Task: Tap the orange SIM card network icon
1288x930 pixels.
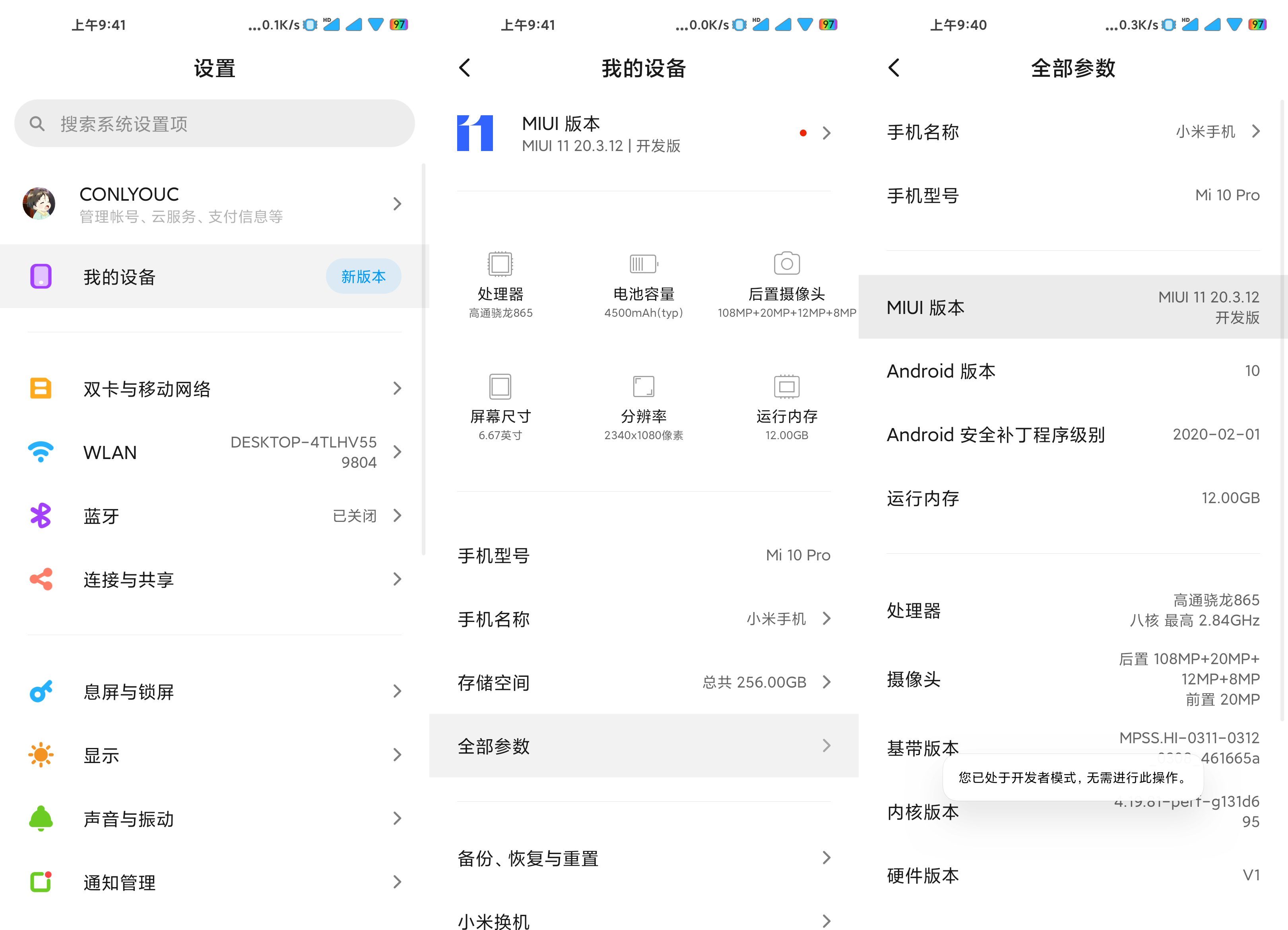Action: [41, 388]
